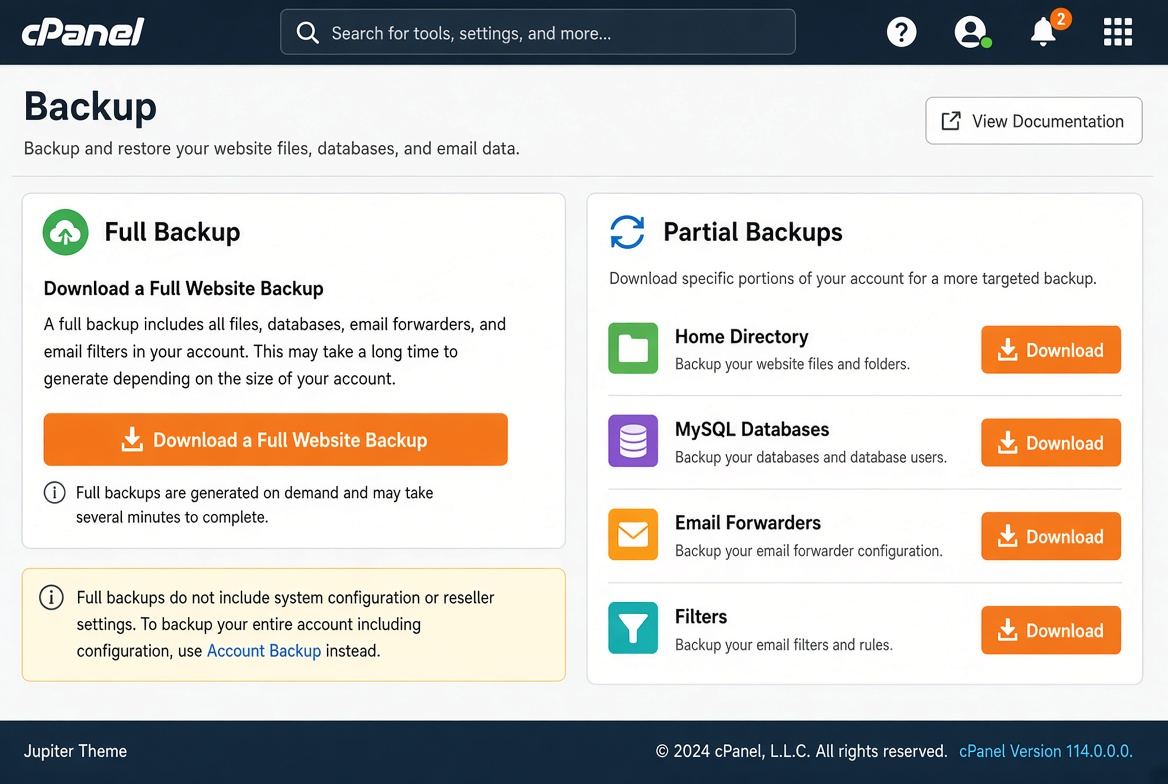1168x784 pixels.
Task: Click 'Backup your email filters and rules.' text
Action: click(784, 645)
